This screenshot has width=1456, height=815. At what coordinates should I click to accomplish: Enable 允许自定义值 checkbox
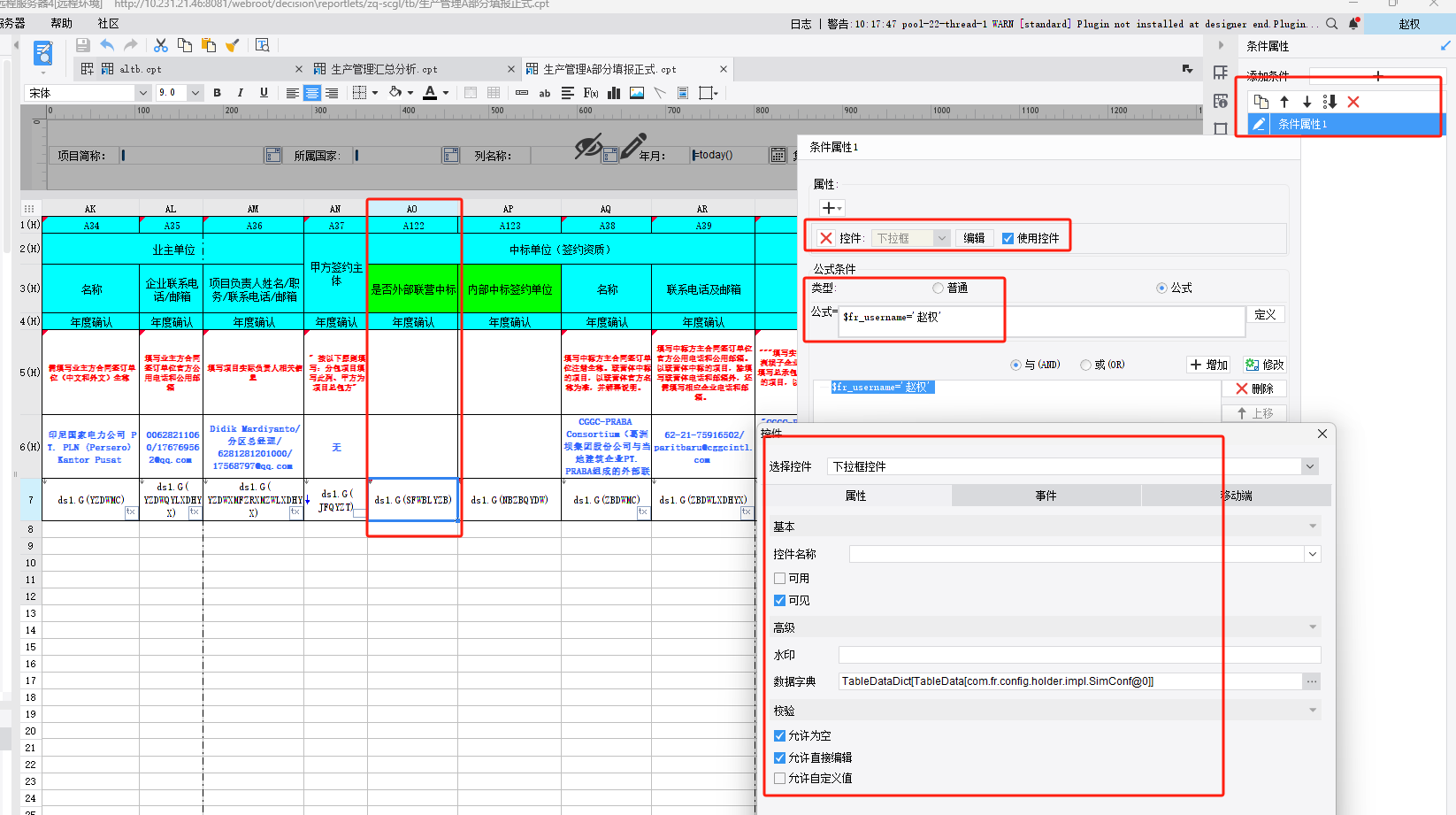coord(779,778)
